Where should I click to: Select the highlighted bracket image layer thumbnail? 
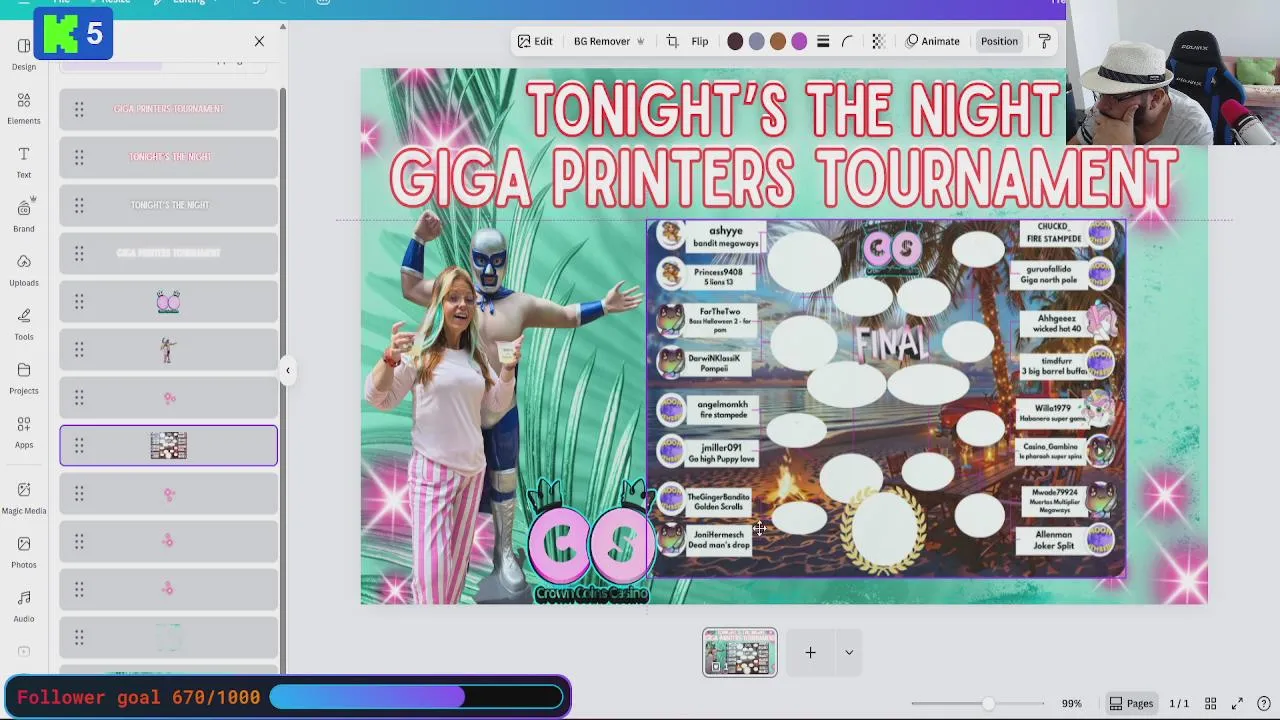click(x=168, y=446)
